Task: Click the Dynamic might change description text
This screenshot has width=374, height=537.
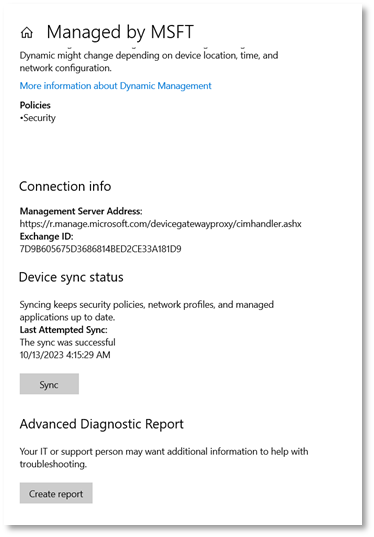Action: pyautogui.click(x=149, y=62)
